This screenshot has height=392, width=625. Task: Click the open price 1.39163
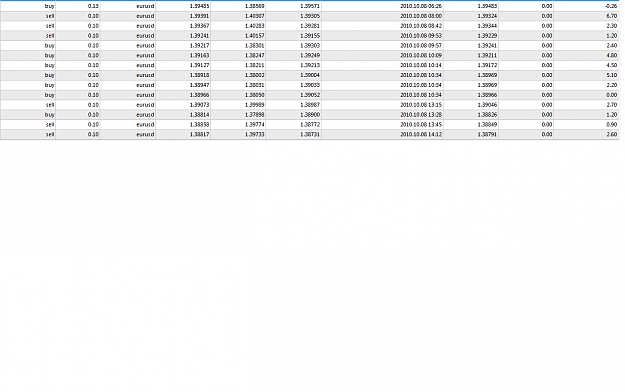click(199, 55)
